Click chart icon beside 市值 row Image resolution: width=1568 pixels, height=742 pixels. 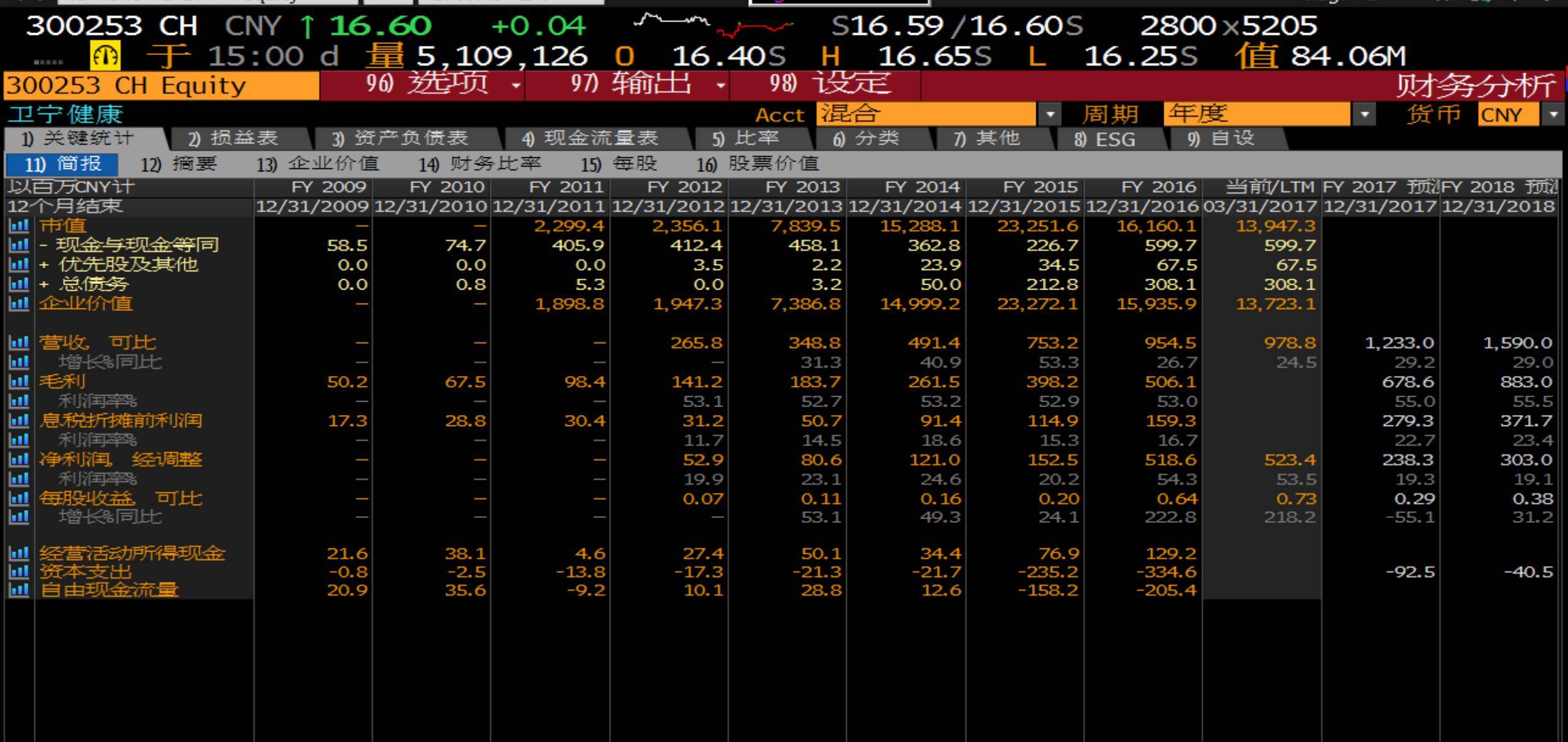point(19,226)
